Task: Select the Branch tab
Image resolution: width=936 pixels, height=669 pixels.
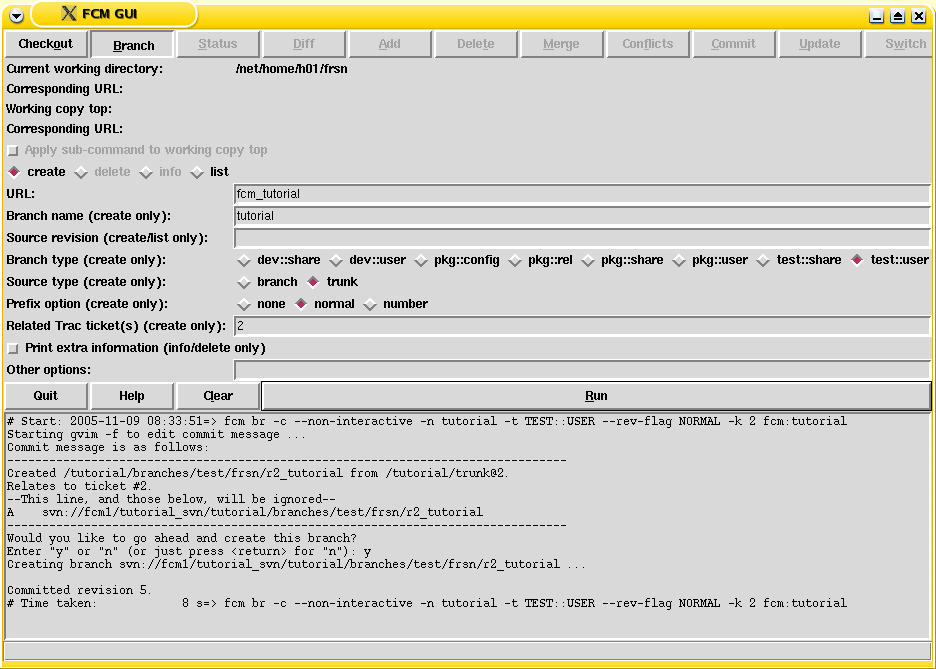Action: pyautogui.click(x=133, y=45)
